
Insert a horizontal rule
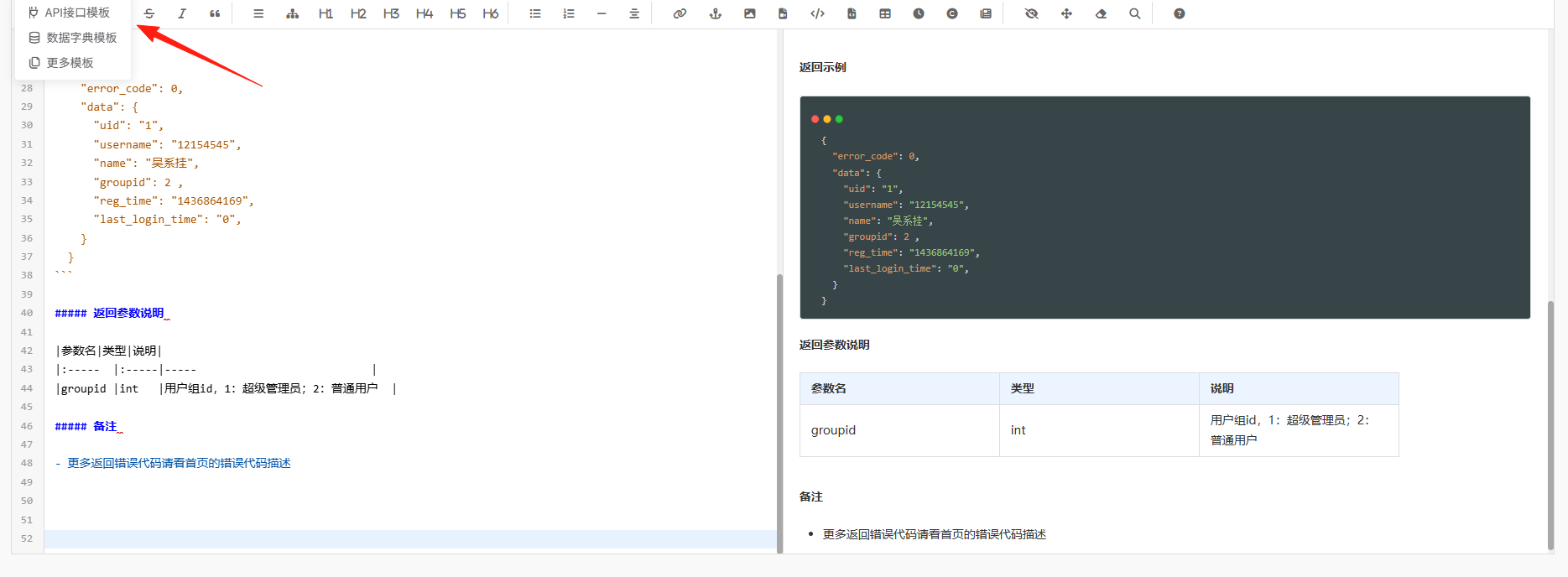602,13
